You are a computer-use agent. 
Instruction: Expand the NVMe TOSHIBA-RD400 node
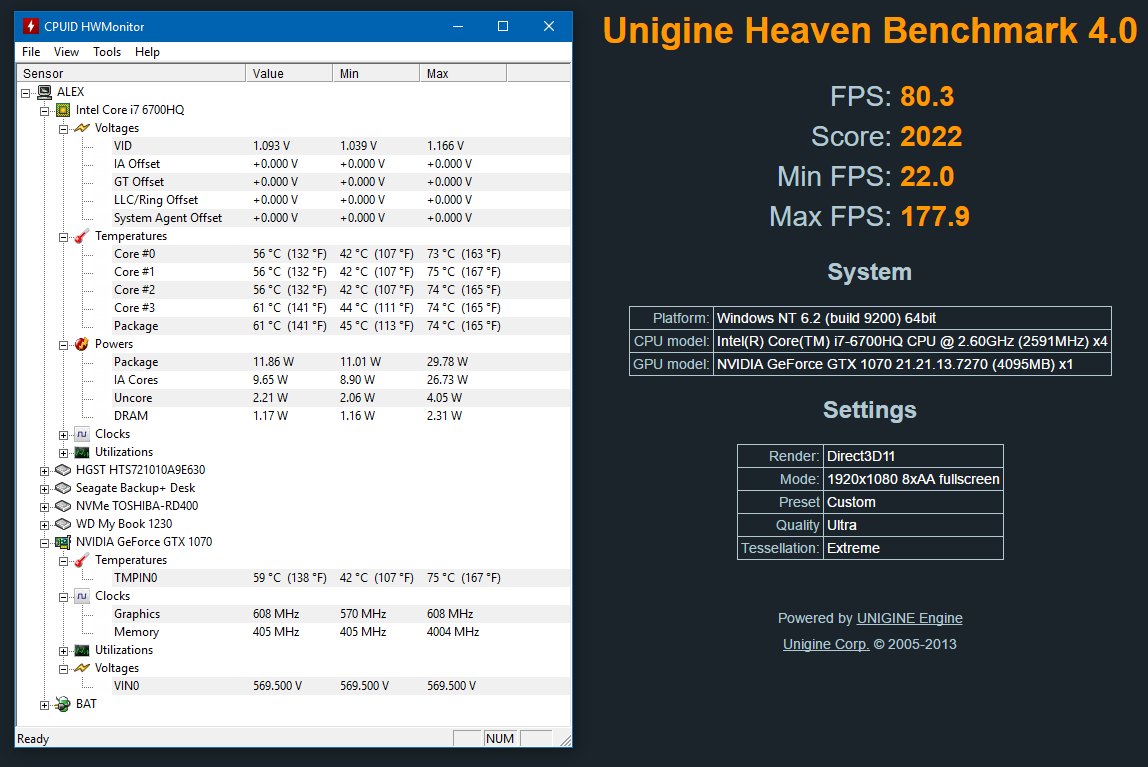[45, 507]
